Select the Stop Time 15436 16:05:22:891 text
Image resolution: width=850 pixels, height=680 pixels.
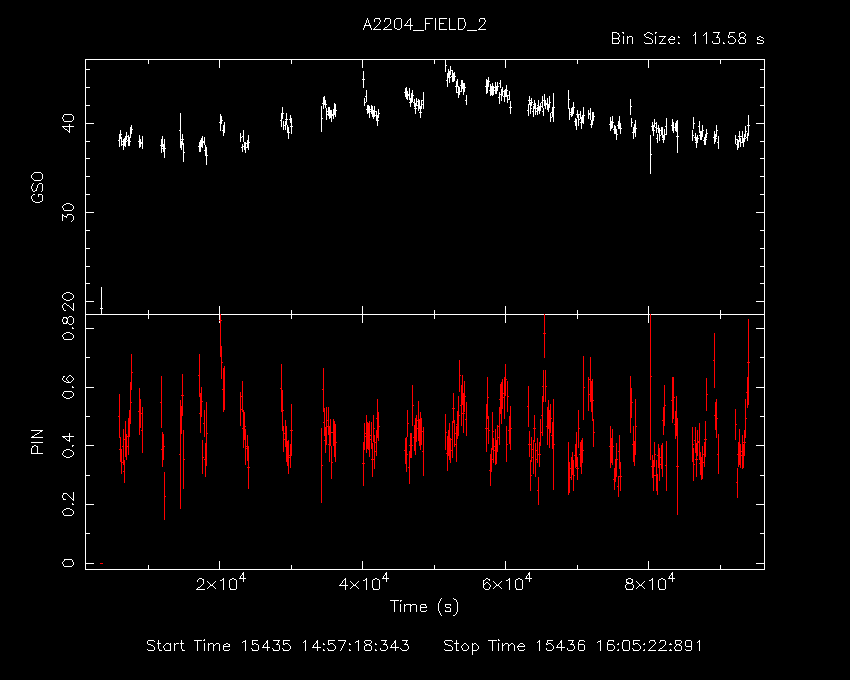572,646
